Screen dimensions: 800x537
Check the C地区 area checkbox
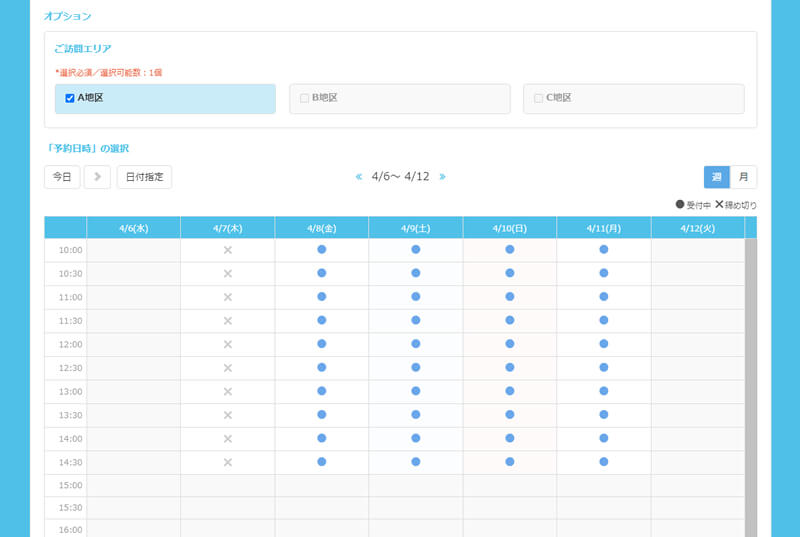(x=539, y=98)
